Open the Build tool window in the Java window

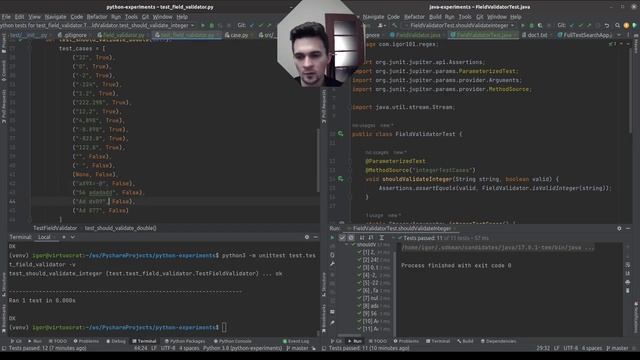(465, 341)
